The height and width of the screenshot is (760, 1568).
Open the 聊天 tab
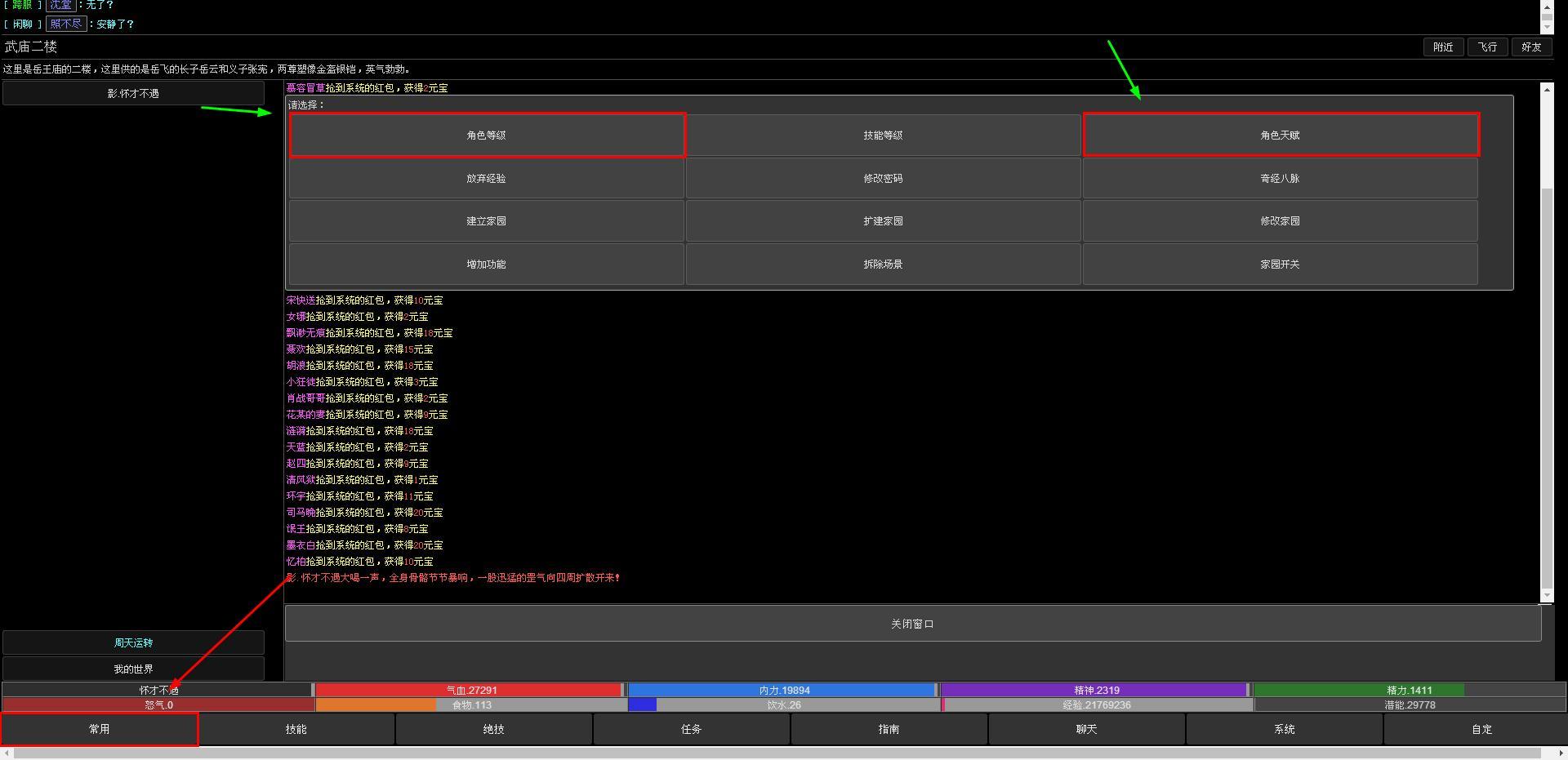click(1087, 729)
